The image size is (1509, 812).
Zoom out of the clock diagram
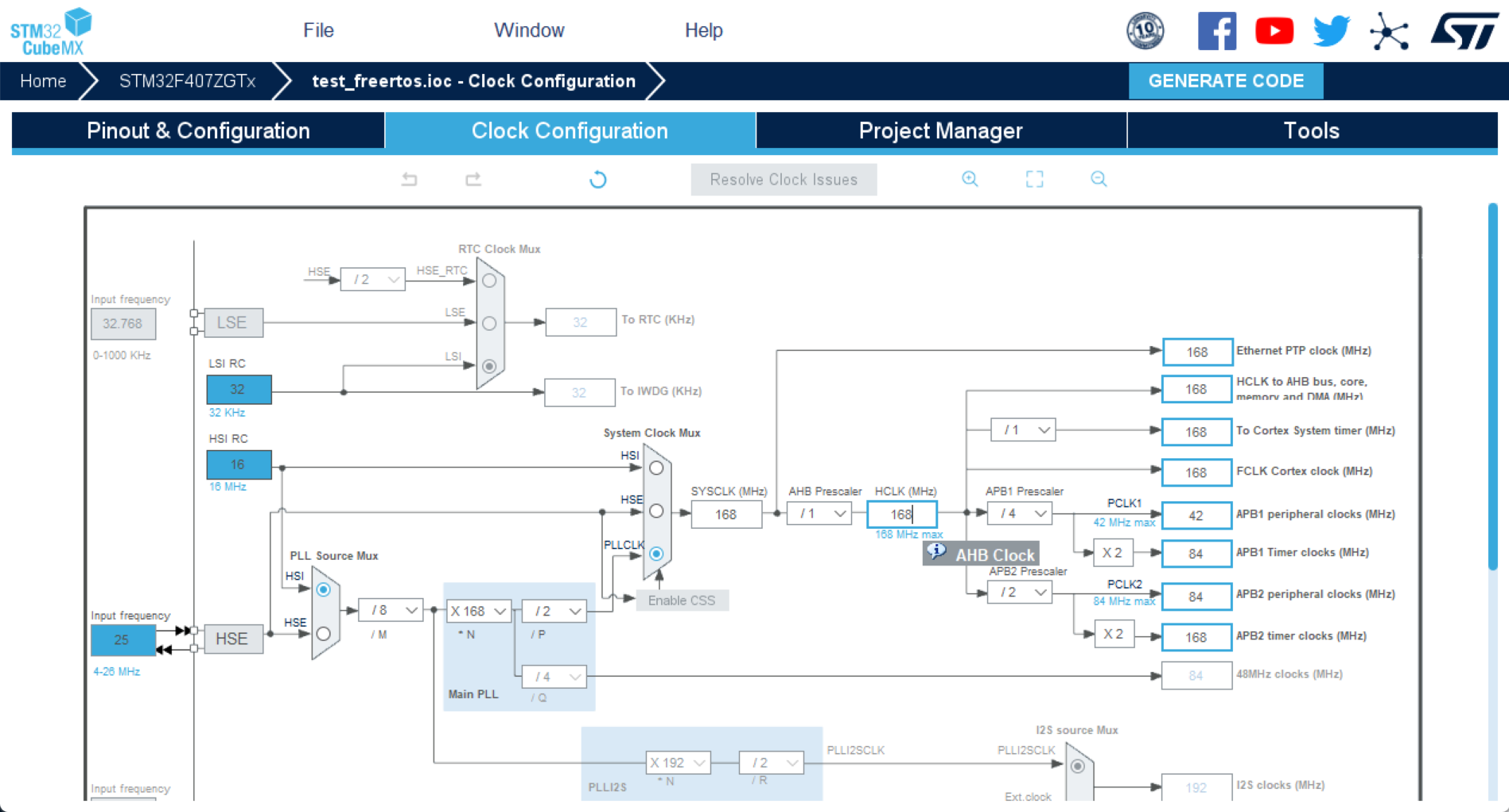click(x=1099, y=179)
